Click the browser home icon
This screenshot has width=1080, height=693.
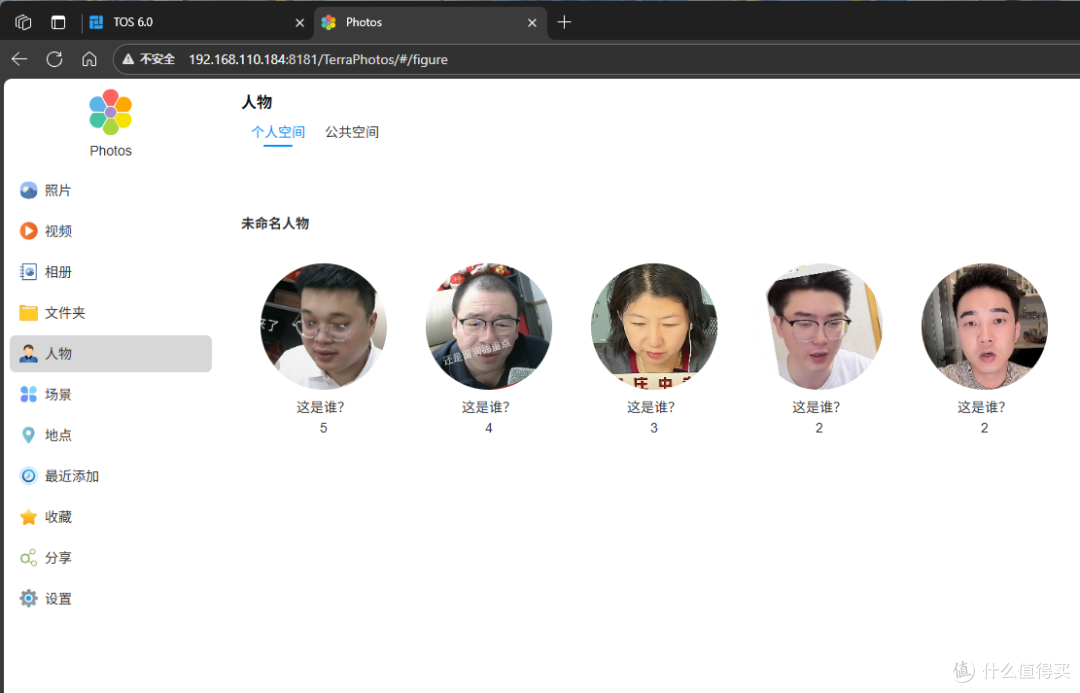click(90, 59)
